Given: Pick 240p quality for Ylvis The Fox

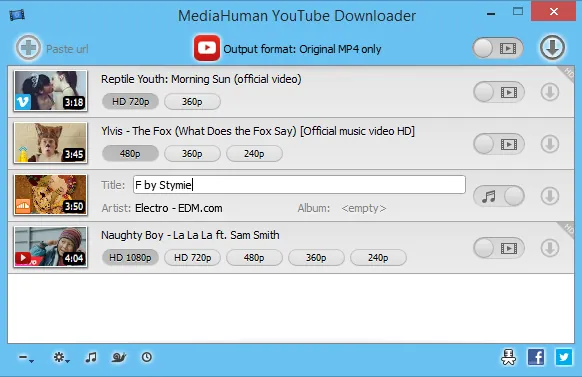Looking at the screenshot, I should (254, 154).
